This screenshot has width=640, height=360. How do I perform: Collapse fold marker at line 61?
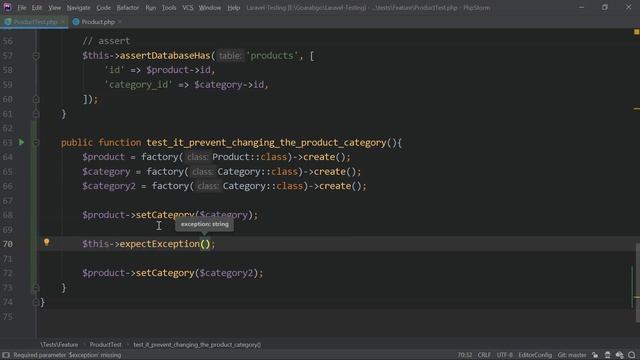point(36,114)
